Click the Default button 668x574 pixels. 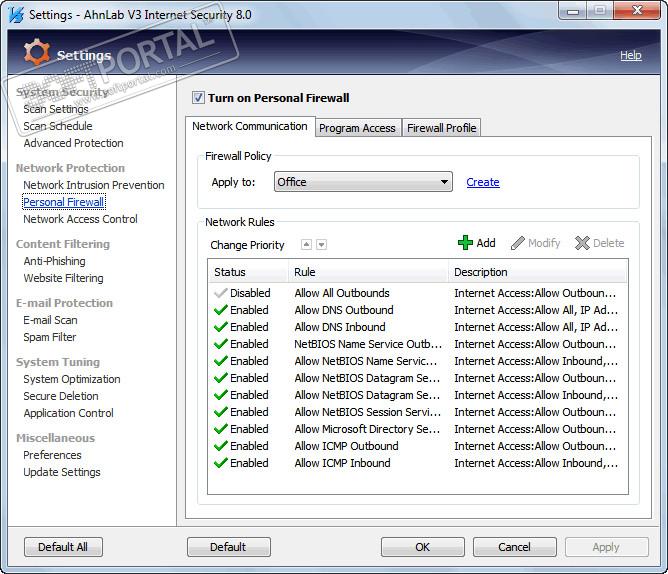click(x=228, y=547)
